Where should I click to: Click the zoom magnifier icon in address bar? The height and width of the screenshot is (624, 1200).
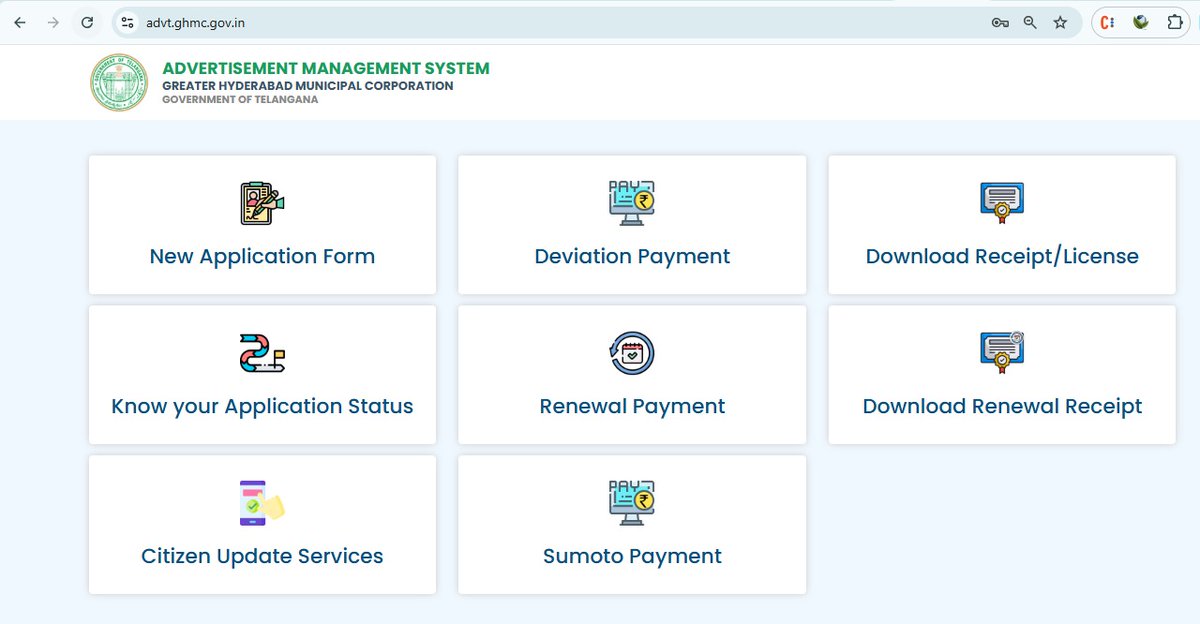(x=1030, y=22)
